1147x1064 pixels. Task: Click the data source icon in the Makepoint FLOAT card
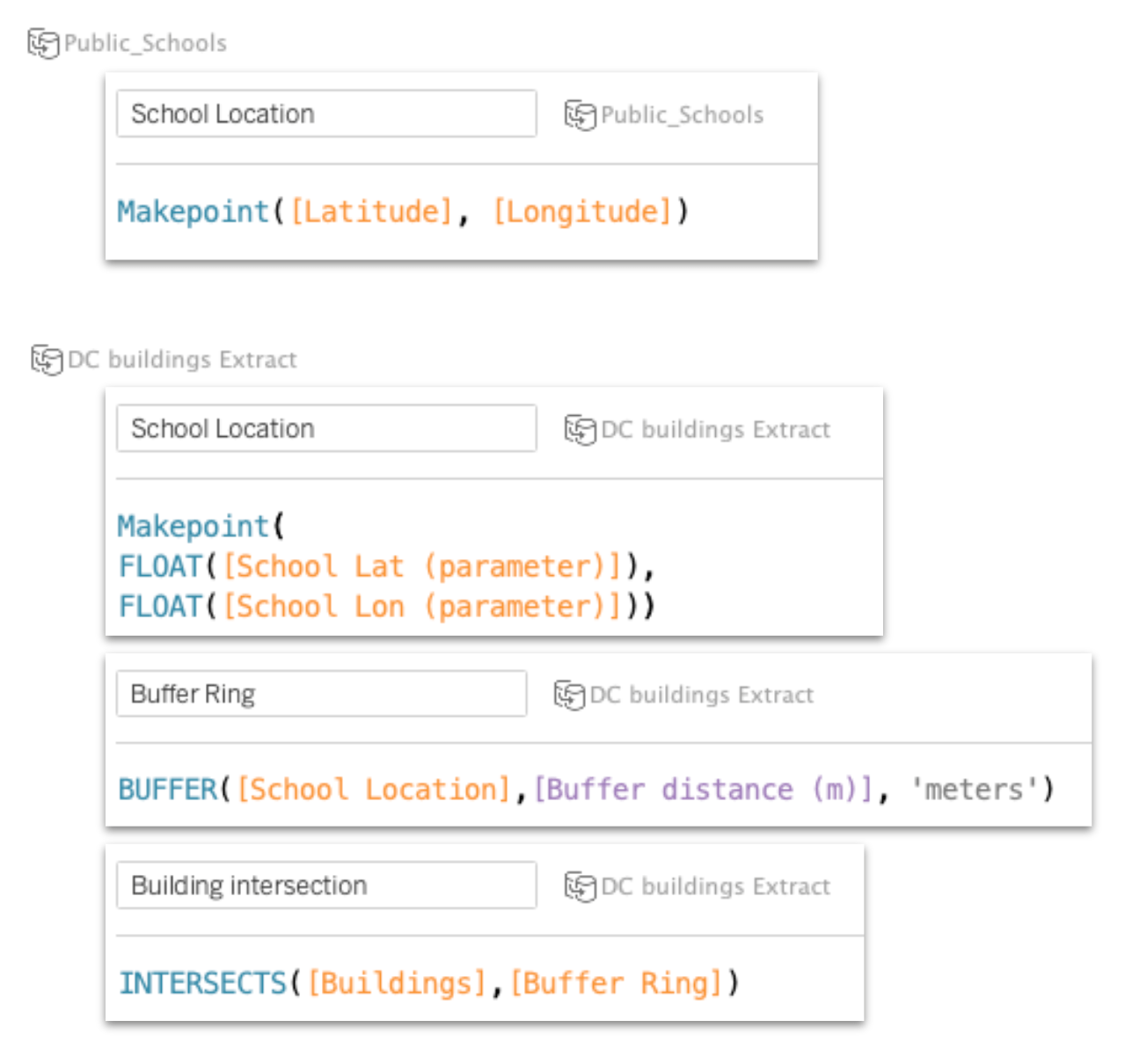(580, 429)
